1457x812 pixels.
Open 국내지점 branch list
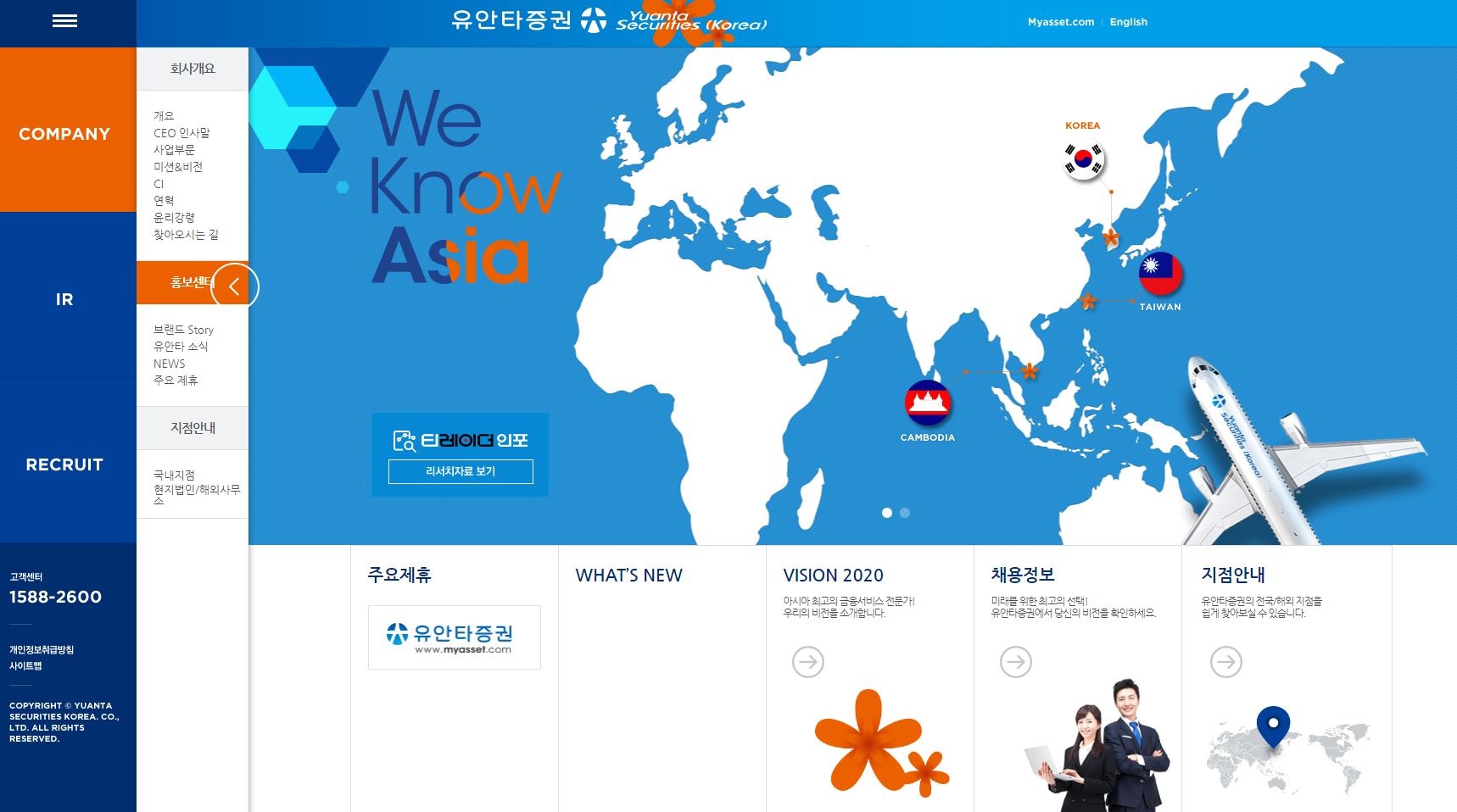[x=174, y=476]
